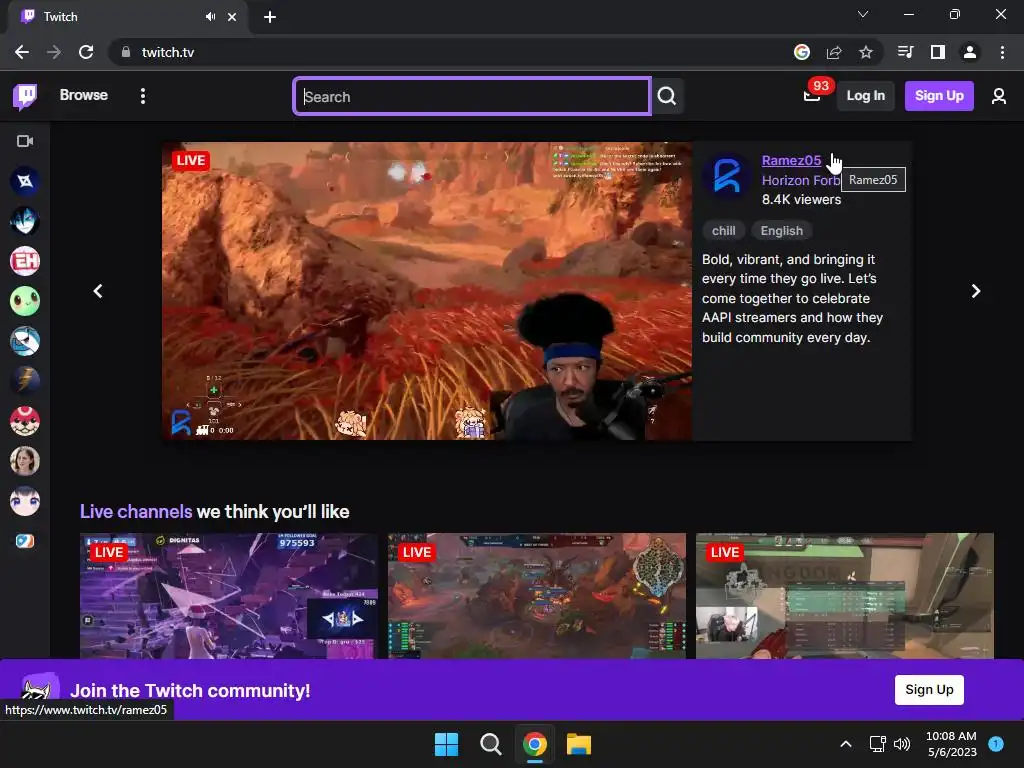Open the EH sidebar channel avatar
The height and width of the screenshot is (768, 1024).
25,261
